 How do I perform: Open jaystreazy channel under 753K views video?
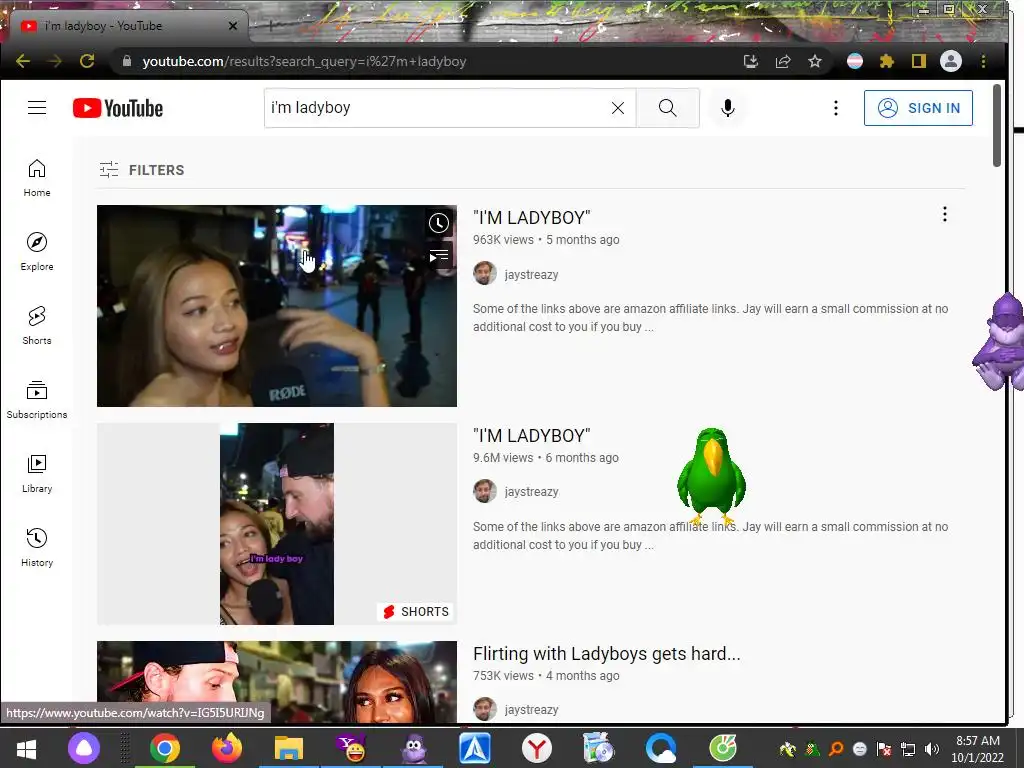[x=531, y=709]
